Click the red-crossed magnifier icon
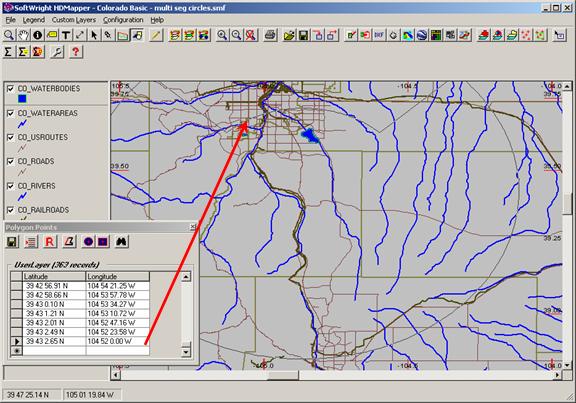Viewport: 576px width, 403px height. (251, 35)
